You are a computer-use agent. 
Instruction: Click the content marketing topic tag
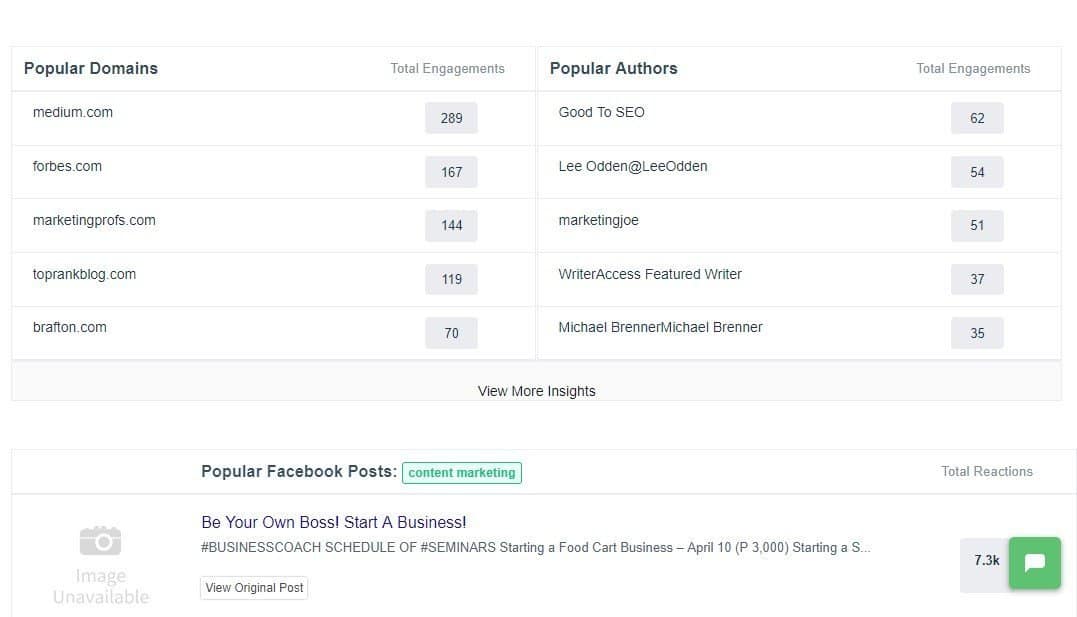pyautogui.click(x=461, y=472)
